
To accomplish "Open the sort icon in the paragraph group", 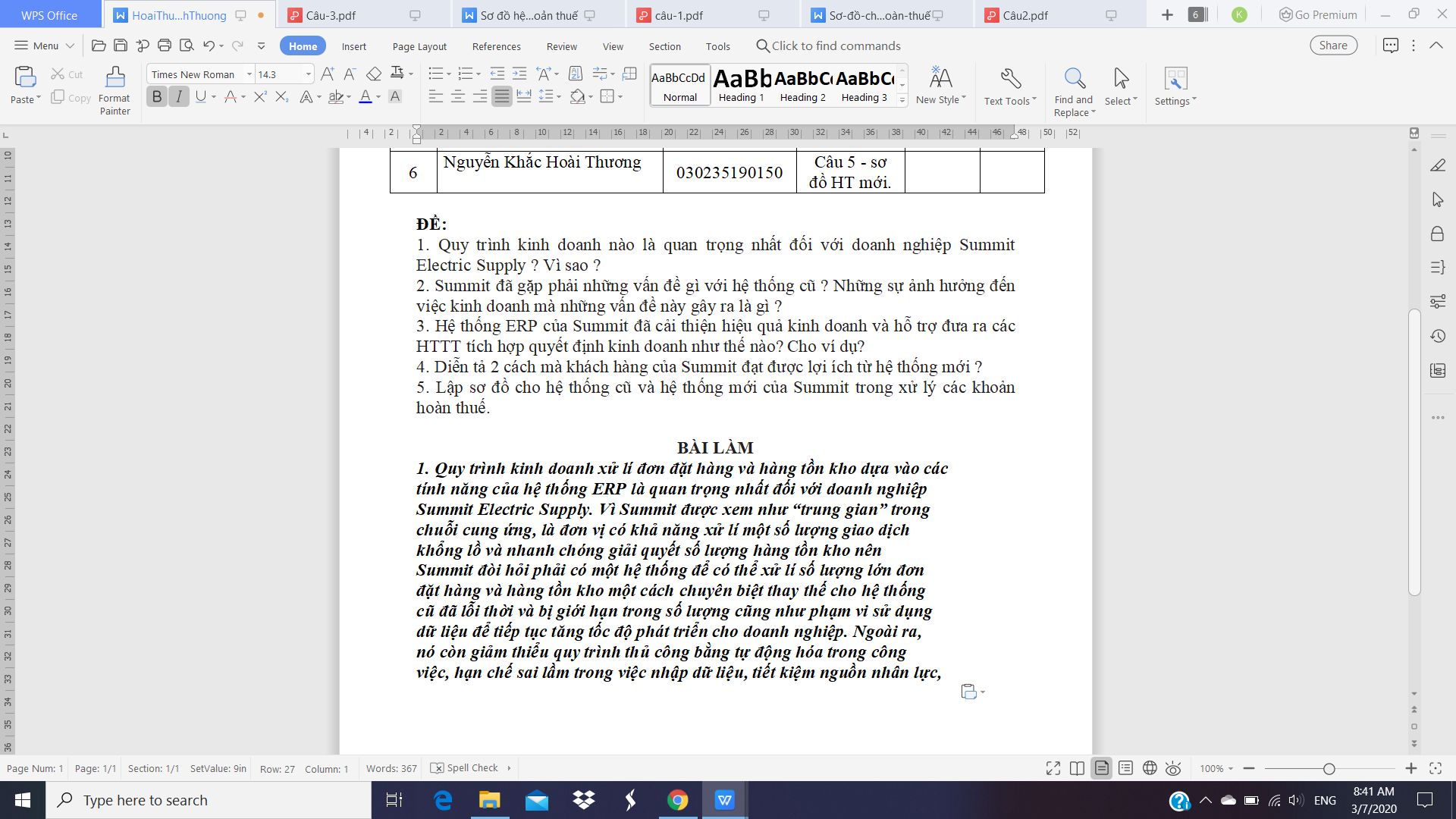I will pos(576,74).
